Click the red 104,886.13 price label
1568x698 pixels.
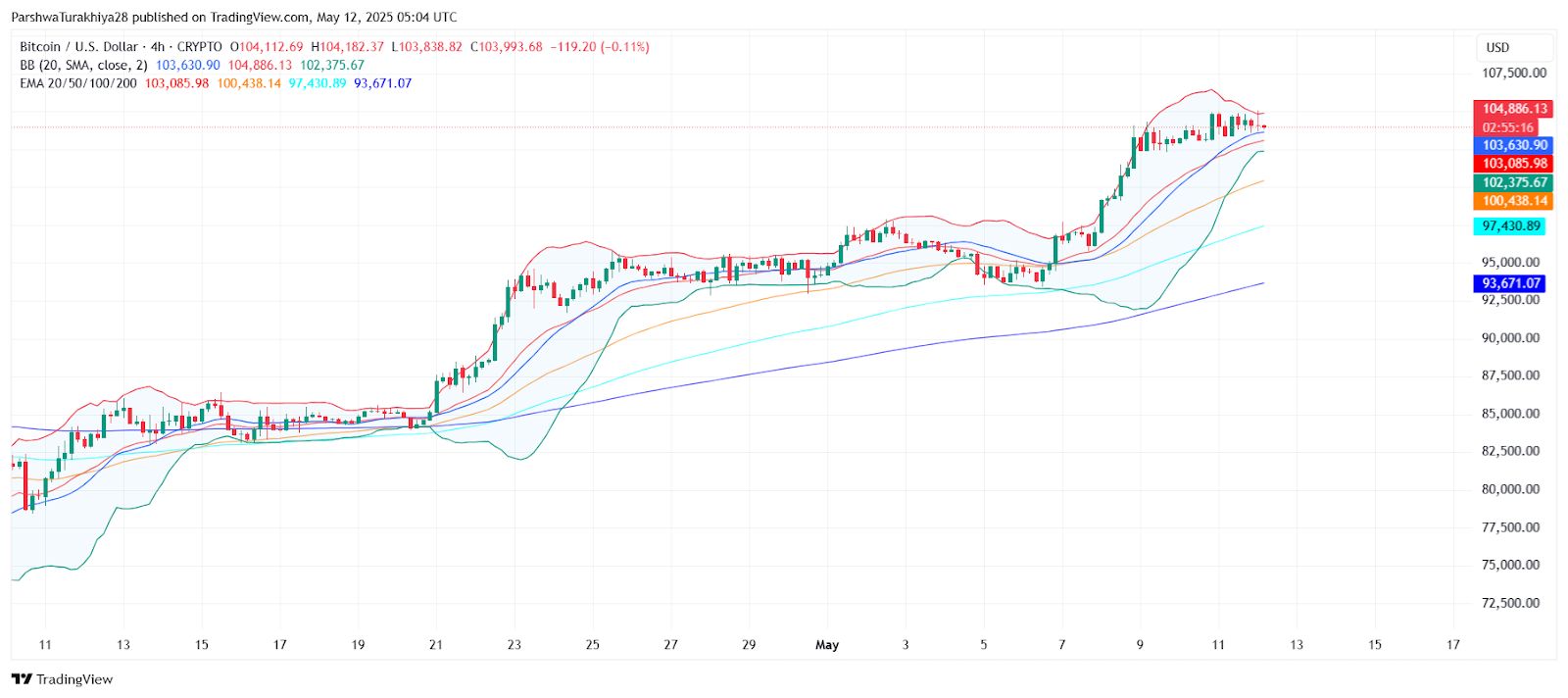click(1514, 109)
